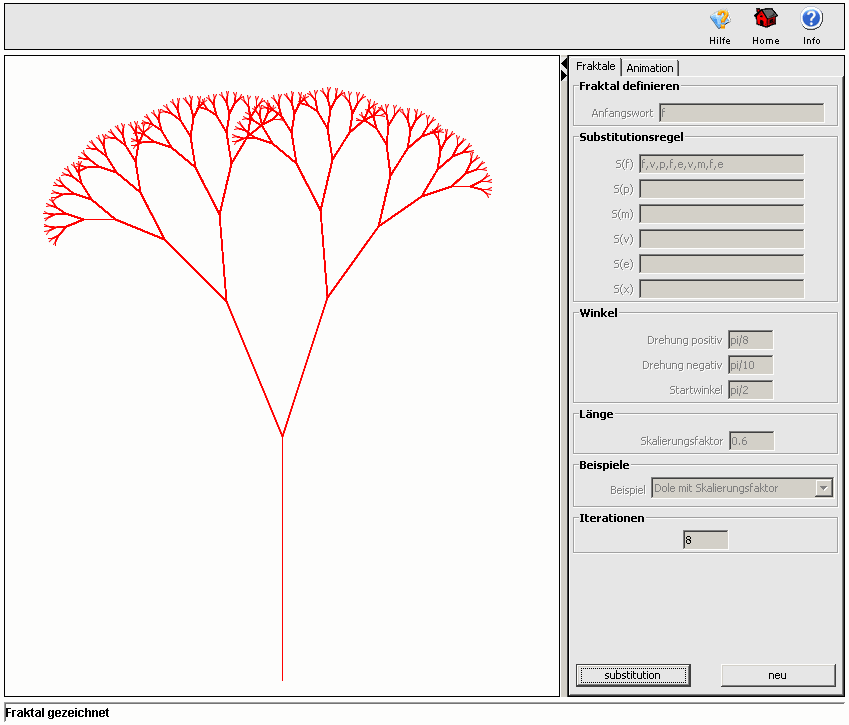Click the Drehung positiv angle field
Viewport: 849px width, 725px height.
pyautogui.click(x=750, y=340)
